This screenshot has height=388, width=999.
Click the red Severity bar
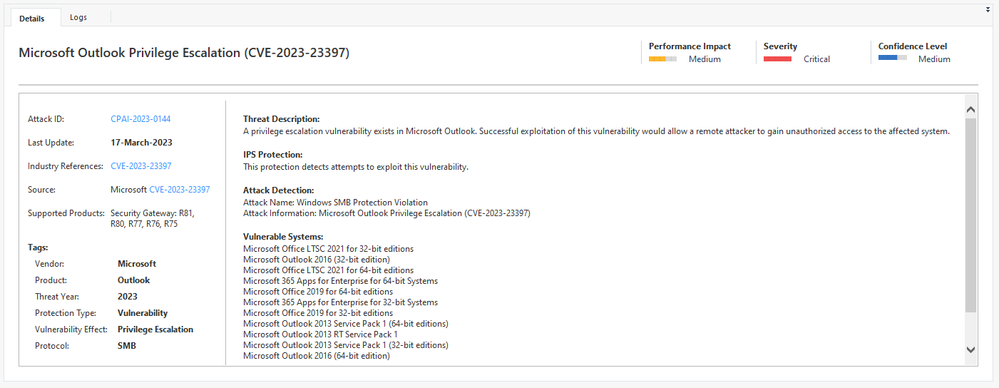(777, 59)
